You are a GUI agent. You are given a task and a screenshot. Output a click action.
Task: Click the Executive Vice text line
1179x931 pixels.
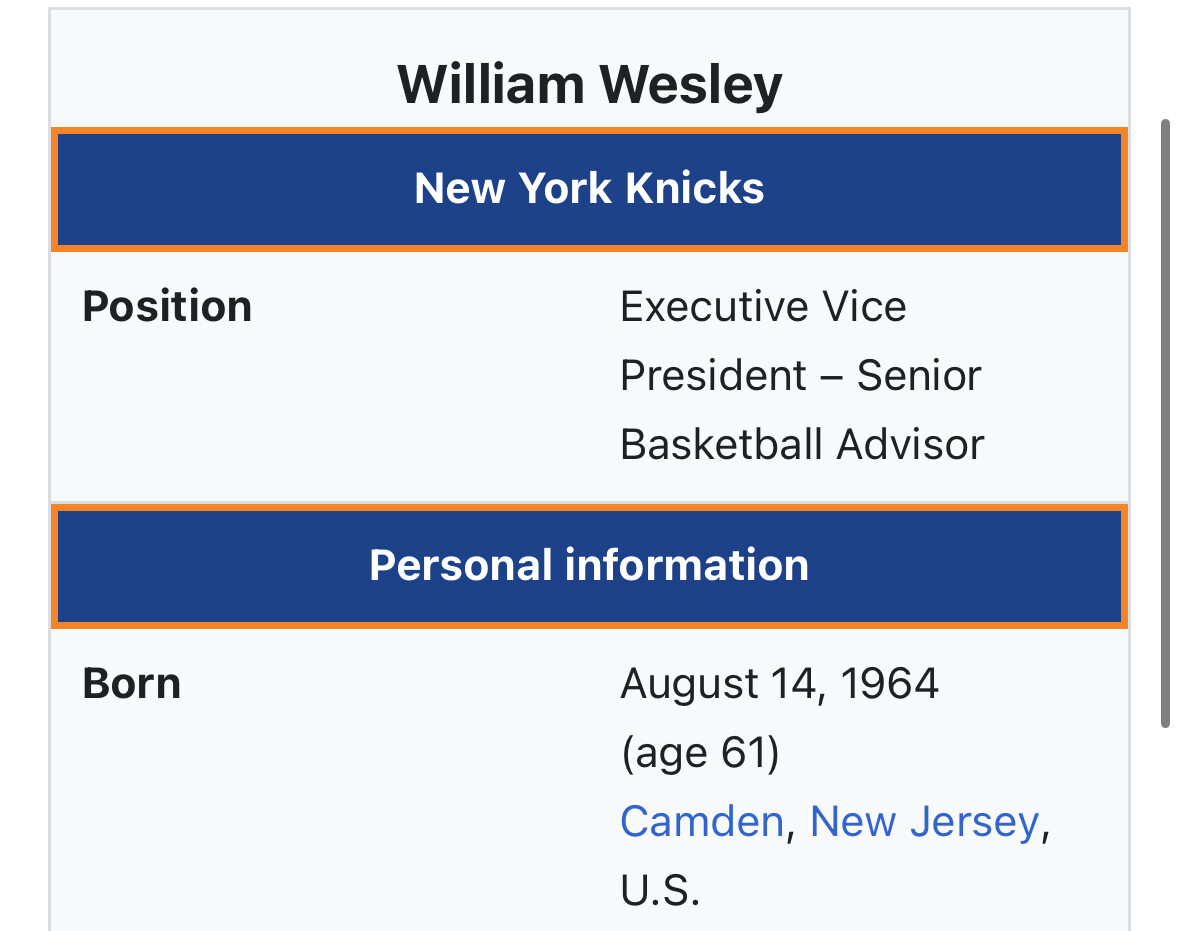point(763,307)
